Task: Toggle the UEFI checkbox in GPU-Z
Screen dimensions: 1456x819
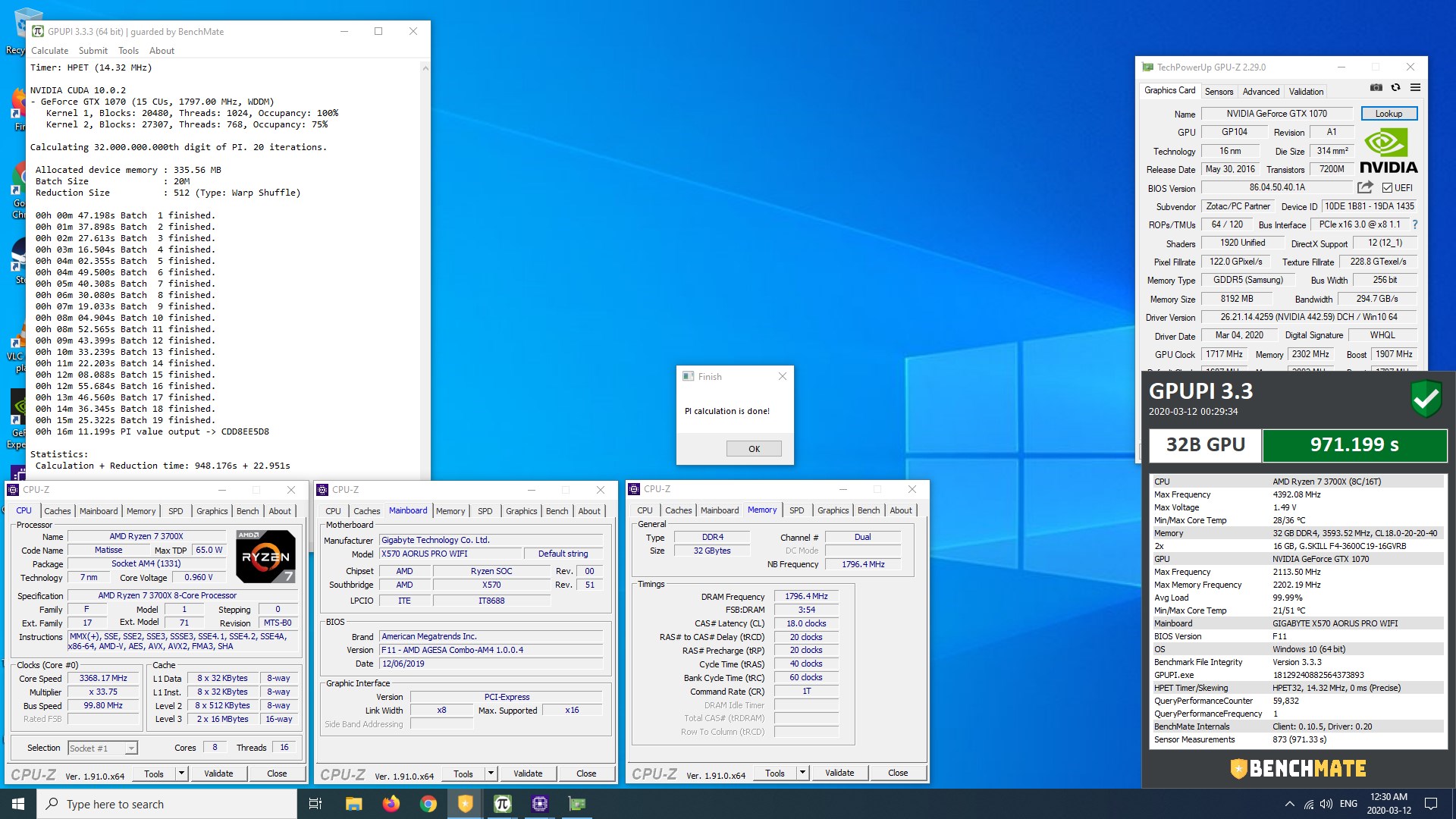Action: coord(1387,187)
